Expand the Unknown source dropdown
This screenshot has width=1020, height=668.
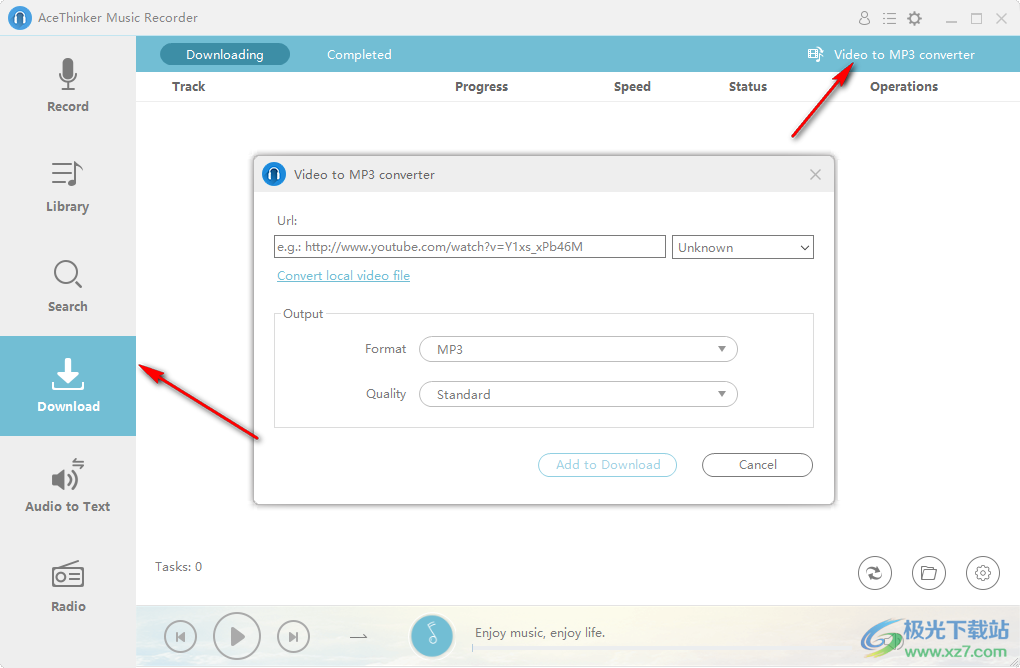[x=743, y=247]
